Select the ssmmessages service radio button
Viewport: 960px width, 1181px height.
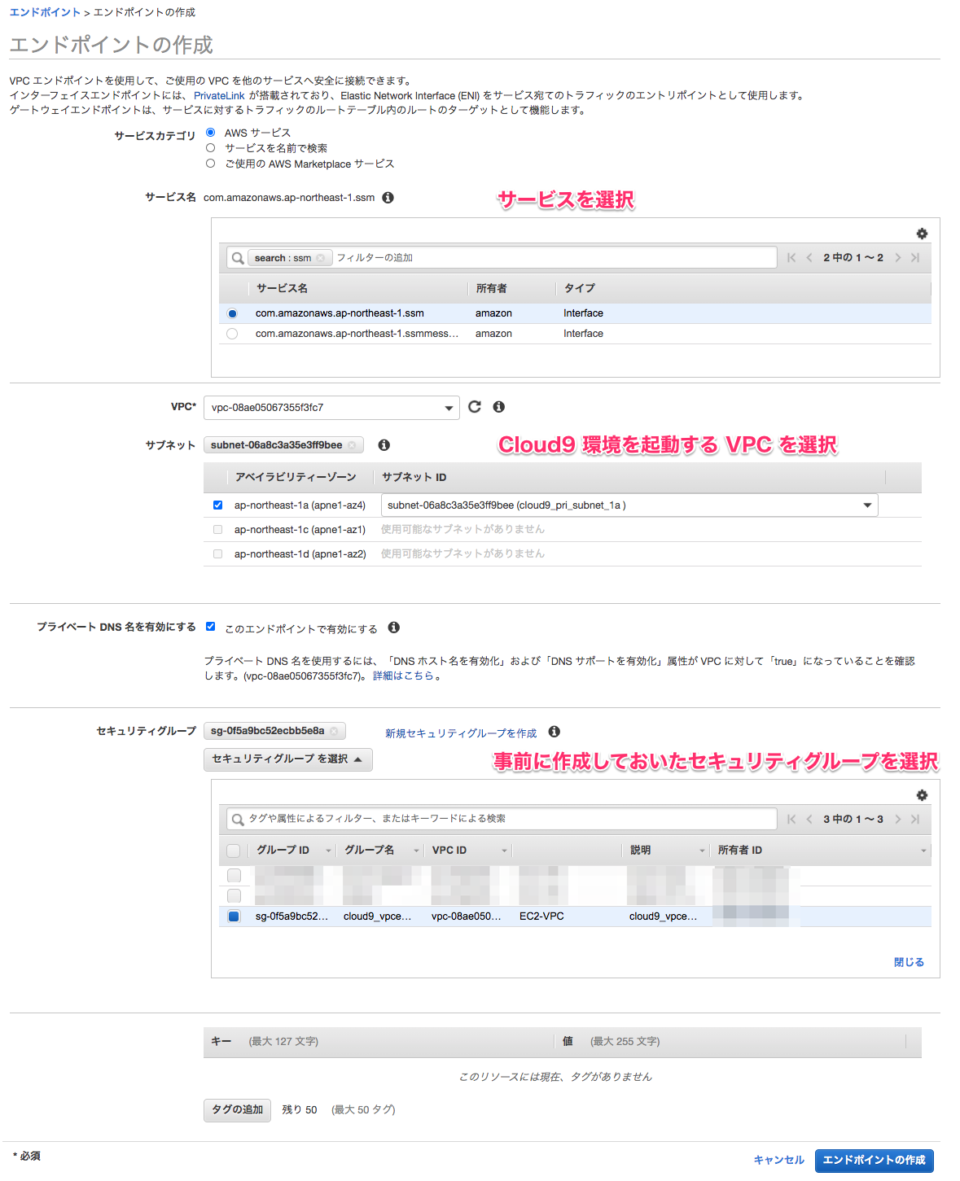(231, 333)
